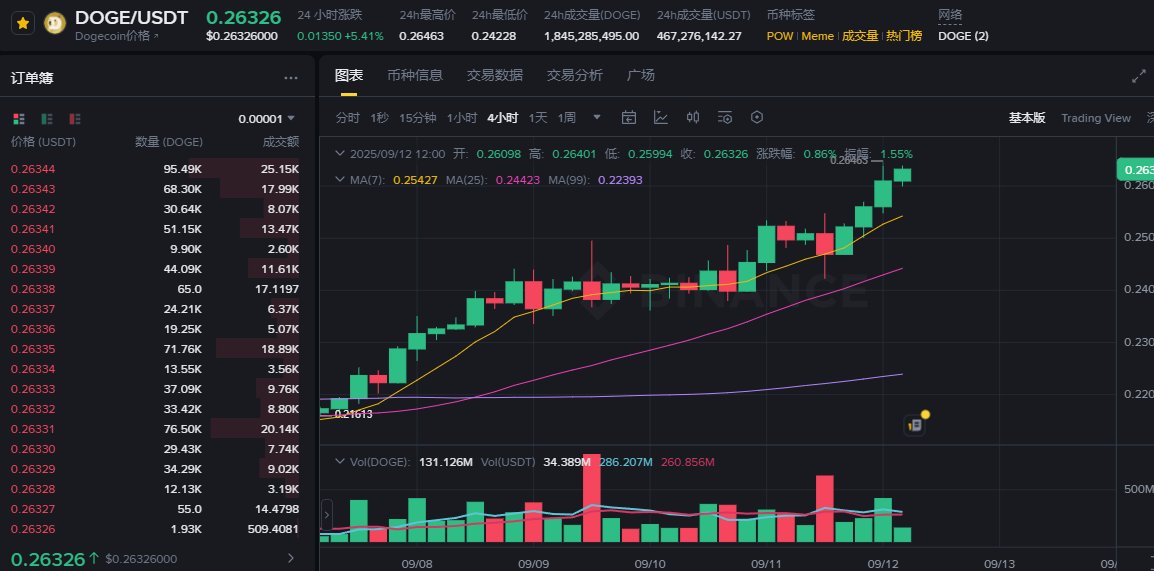Open the 交易数据 tab
The image size is (1154, 571).
tap(495, 75)
